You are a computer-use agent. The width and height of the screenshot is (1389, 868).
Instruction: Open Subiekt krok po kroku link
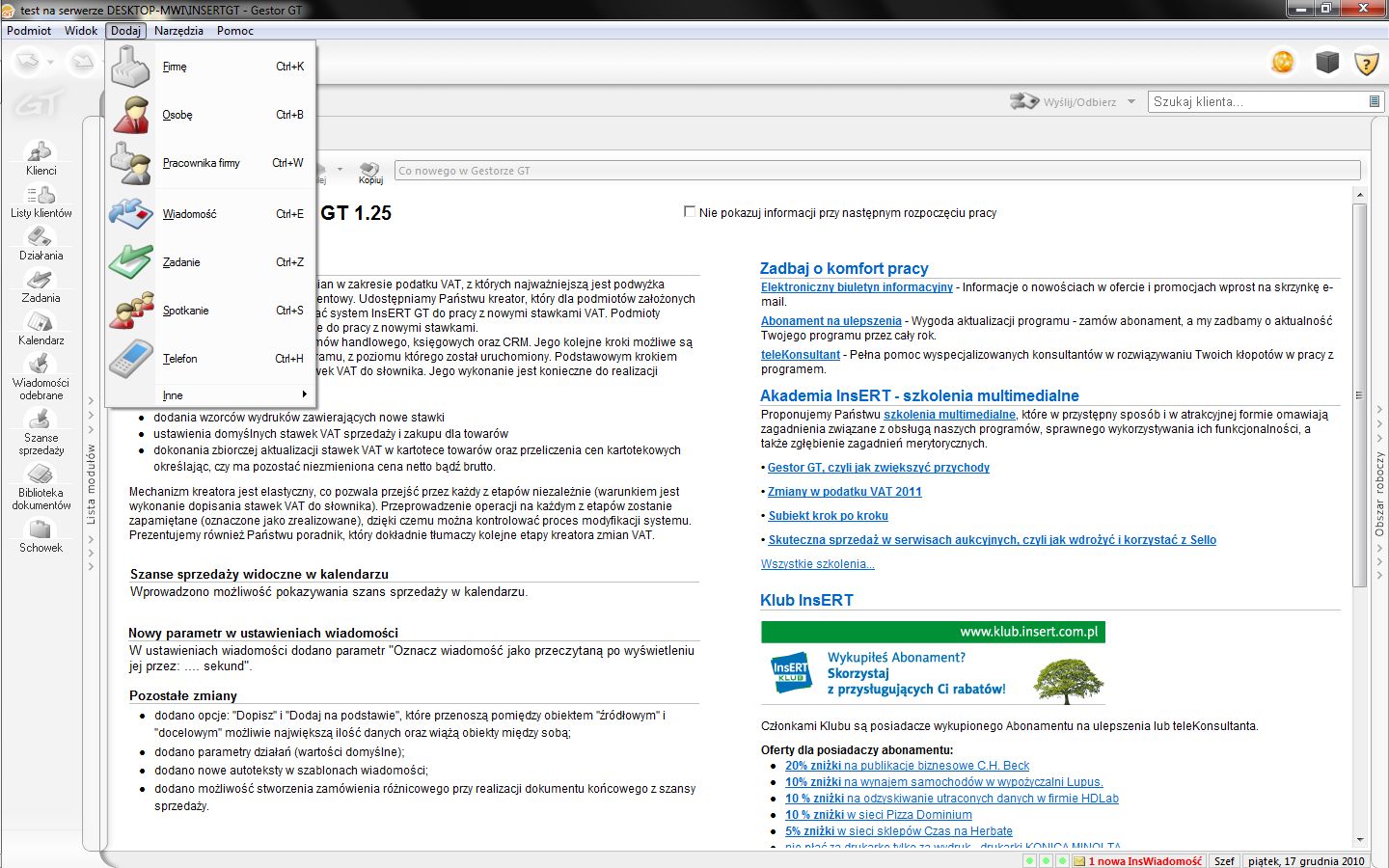(829, 516)
